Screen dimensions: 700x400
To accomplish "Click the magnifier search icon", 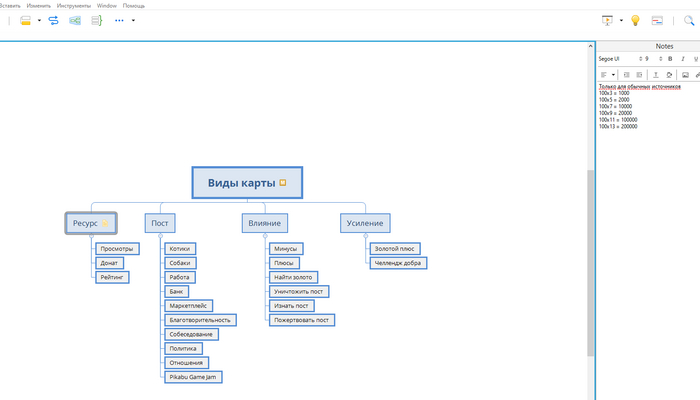I will coord(689,21).
